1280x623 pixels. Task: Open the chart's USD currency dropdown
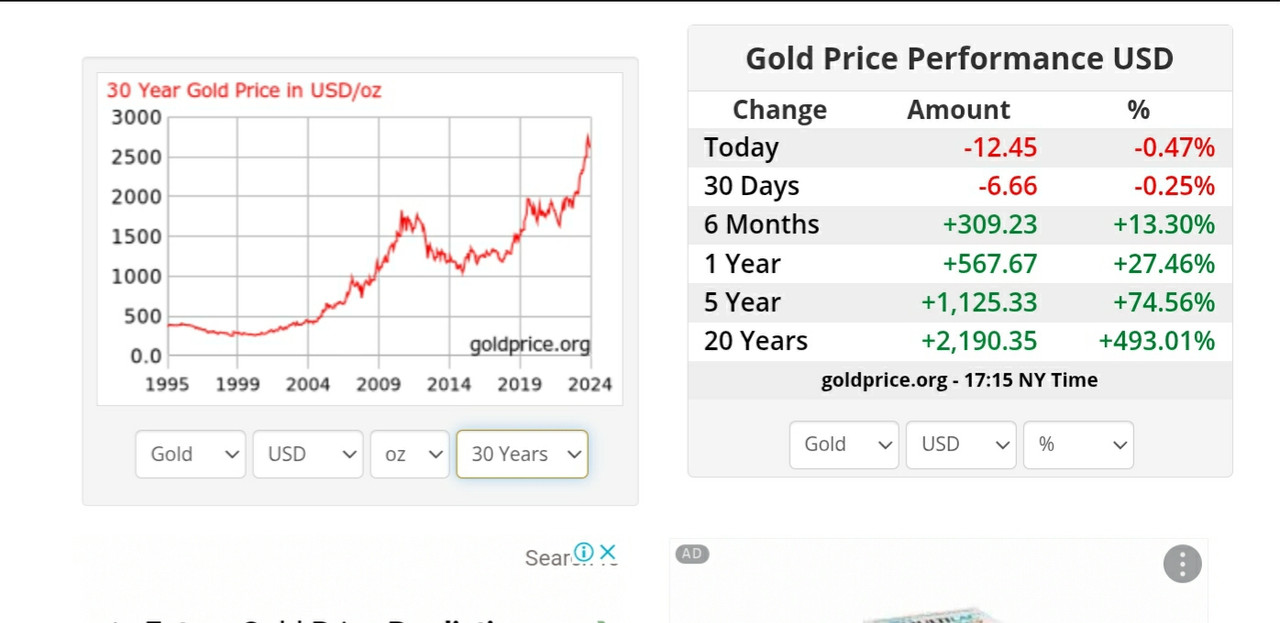tap(307, 454)
